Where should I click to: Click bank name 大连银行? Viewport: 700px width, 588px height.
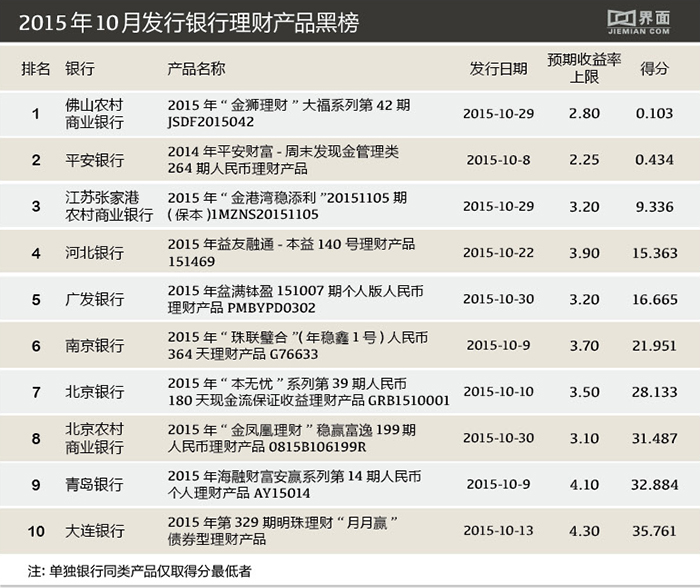(95, 531)
